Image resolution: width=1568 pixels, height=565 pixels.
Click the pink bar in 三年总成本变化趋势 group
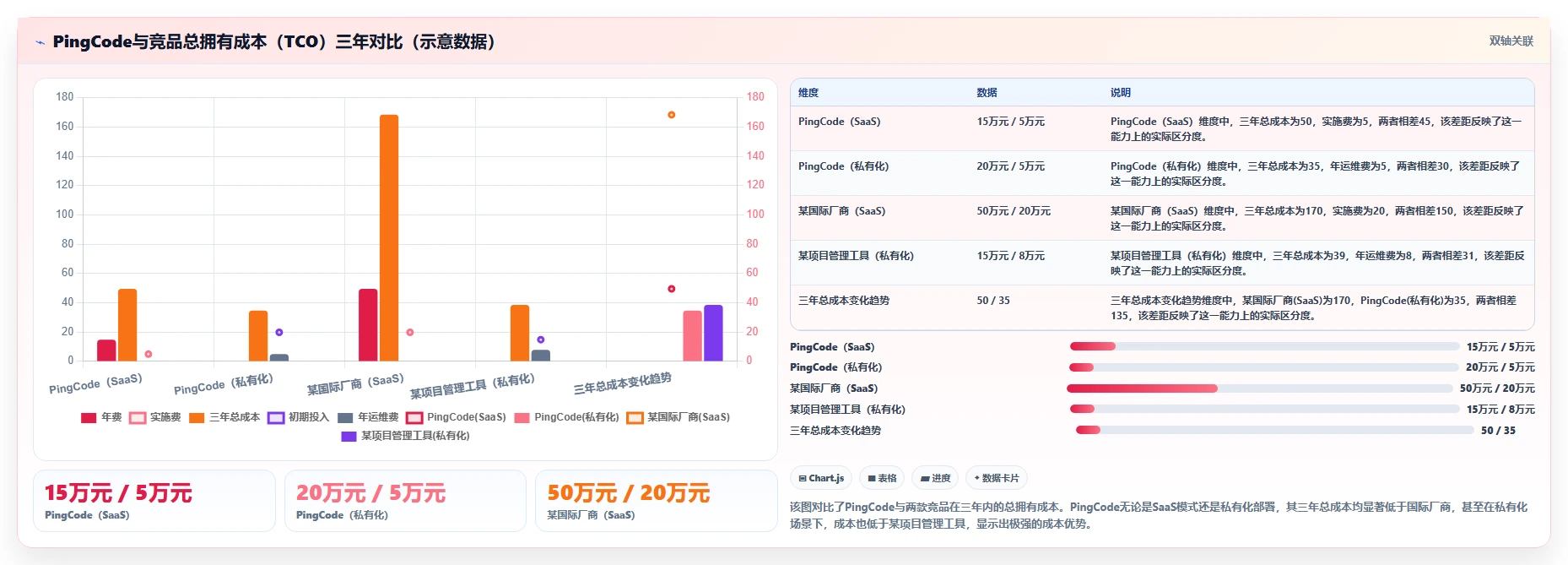point(693,336)
